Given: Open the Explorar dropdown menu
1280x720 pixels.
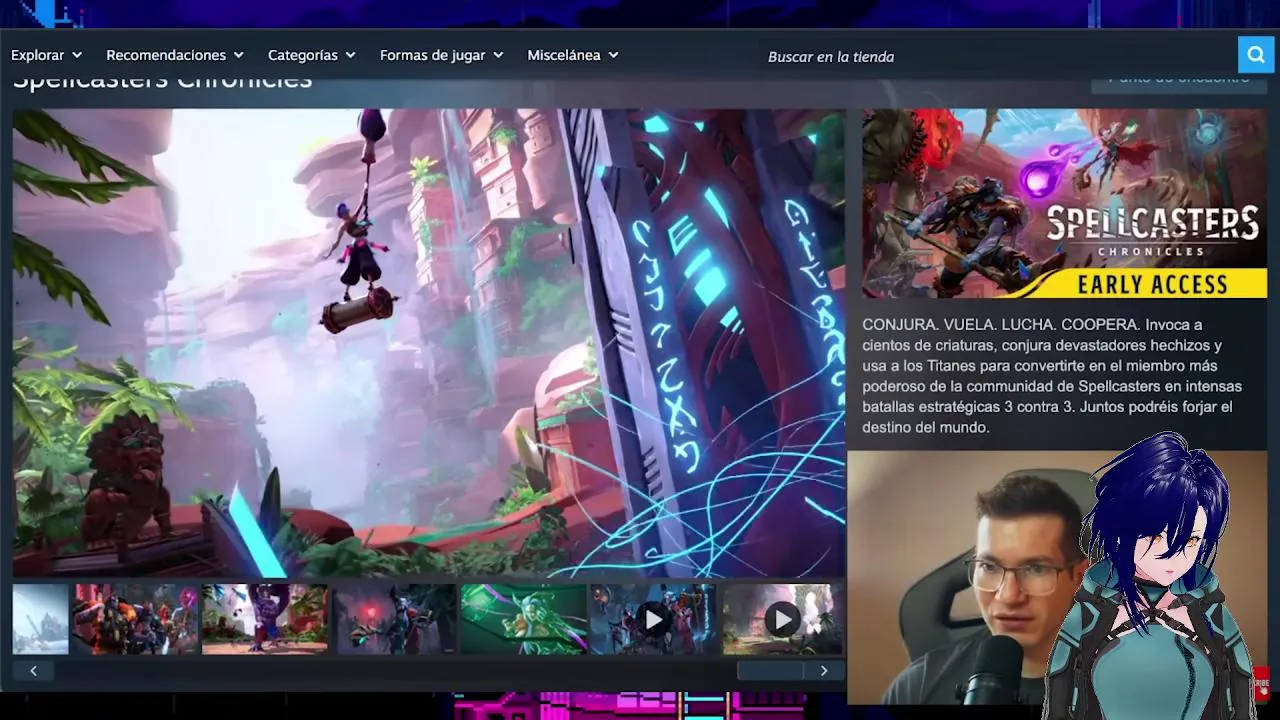Looking at the screenshot, I should pos(46,55).
